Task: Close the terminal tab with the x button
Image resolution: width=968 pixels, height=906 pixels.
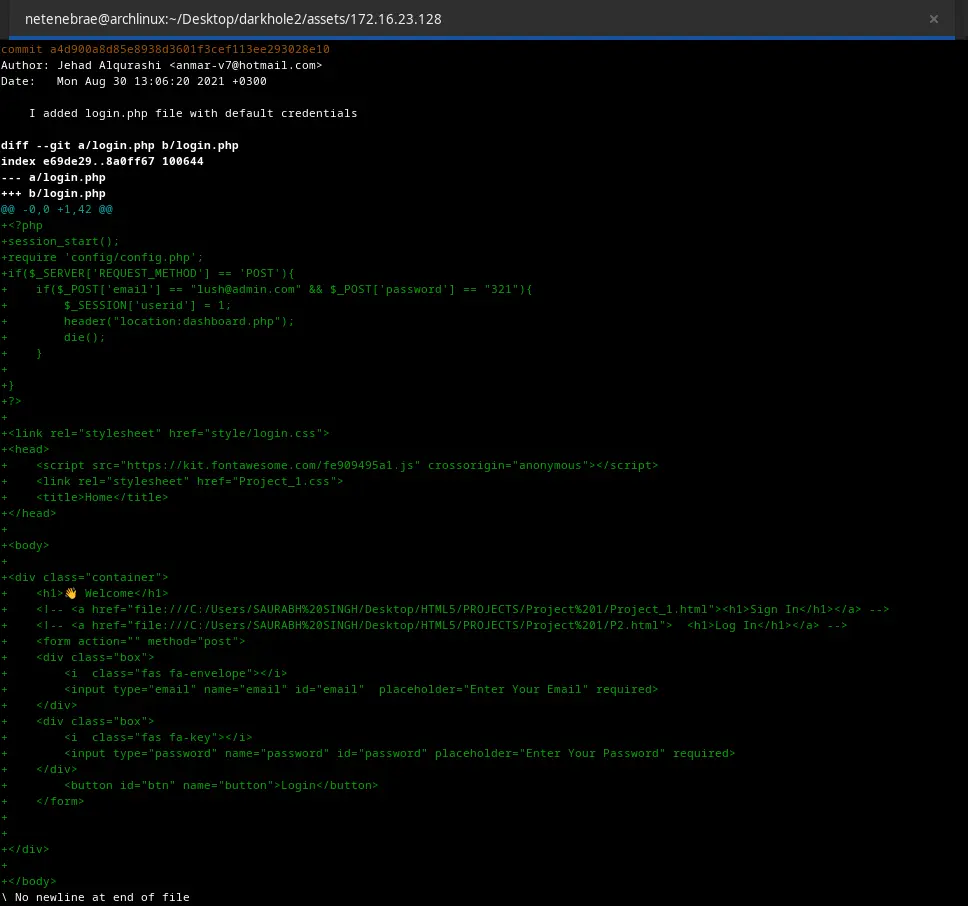Action: click(934, 19)
